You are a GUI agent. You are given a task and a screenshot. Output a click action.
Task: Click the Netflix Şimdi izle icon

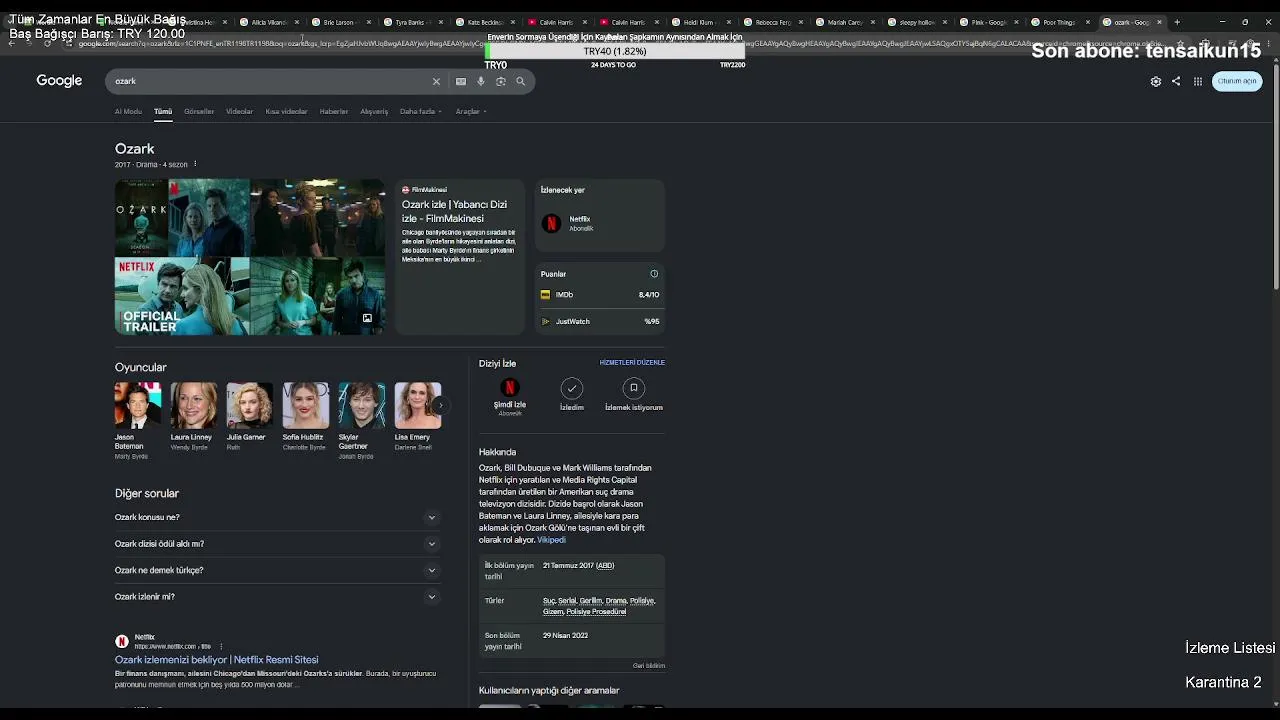point(510,388)
